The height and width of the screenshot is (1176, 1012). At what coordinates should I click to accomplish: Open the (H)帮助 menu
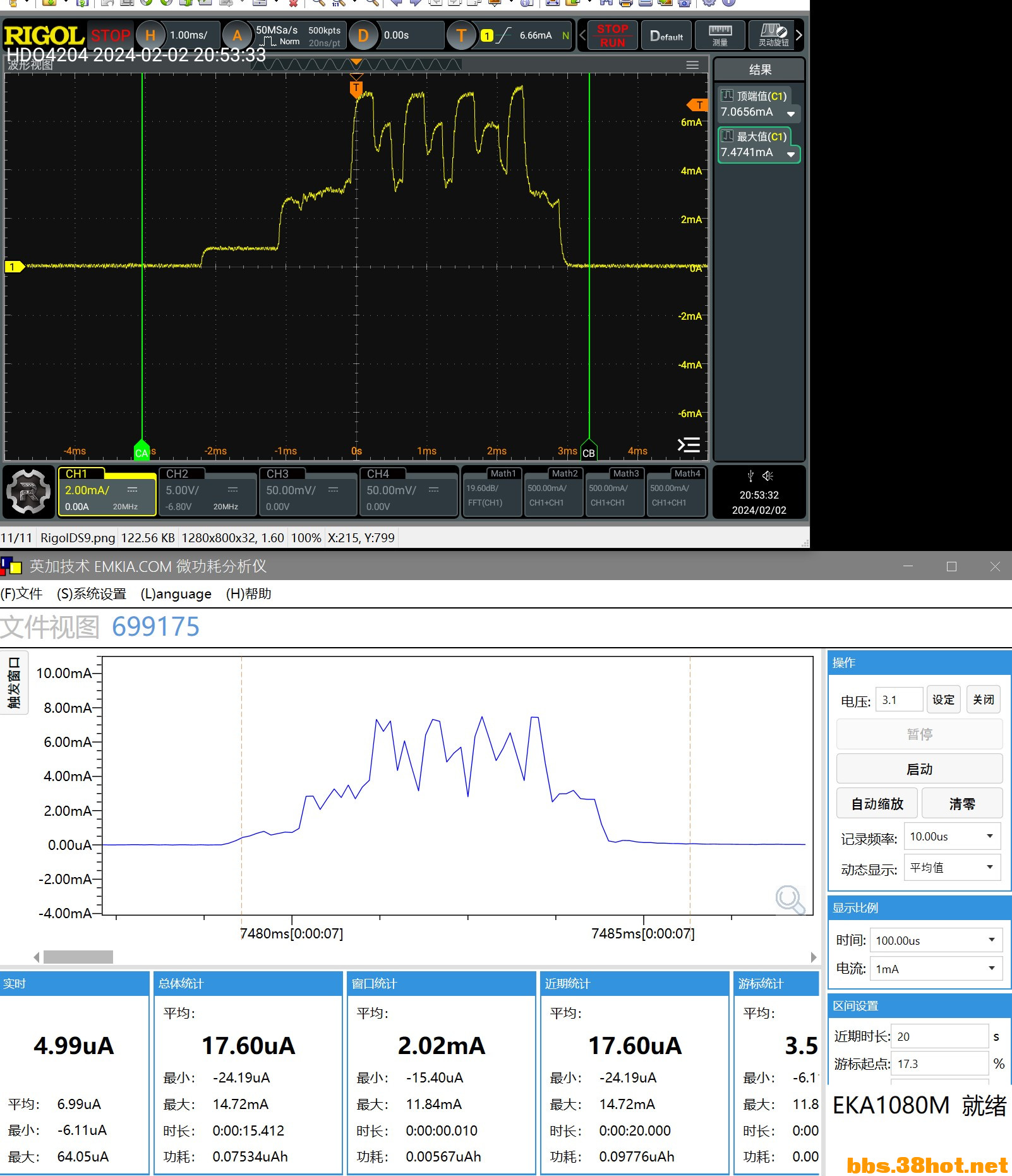(x=249, y=594)
